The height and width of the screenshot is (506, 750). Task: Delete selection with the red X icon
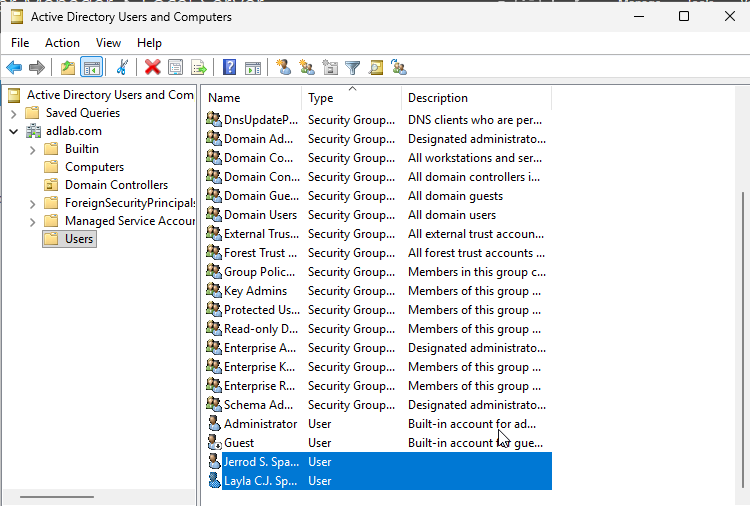tap(153, 67)
